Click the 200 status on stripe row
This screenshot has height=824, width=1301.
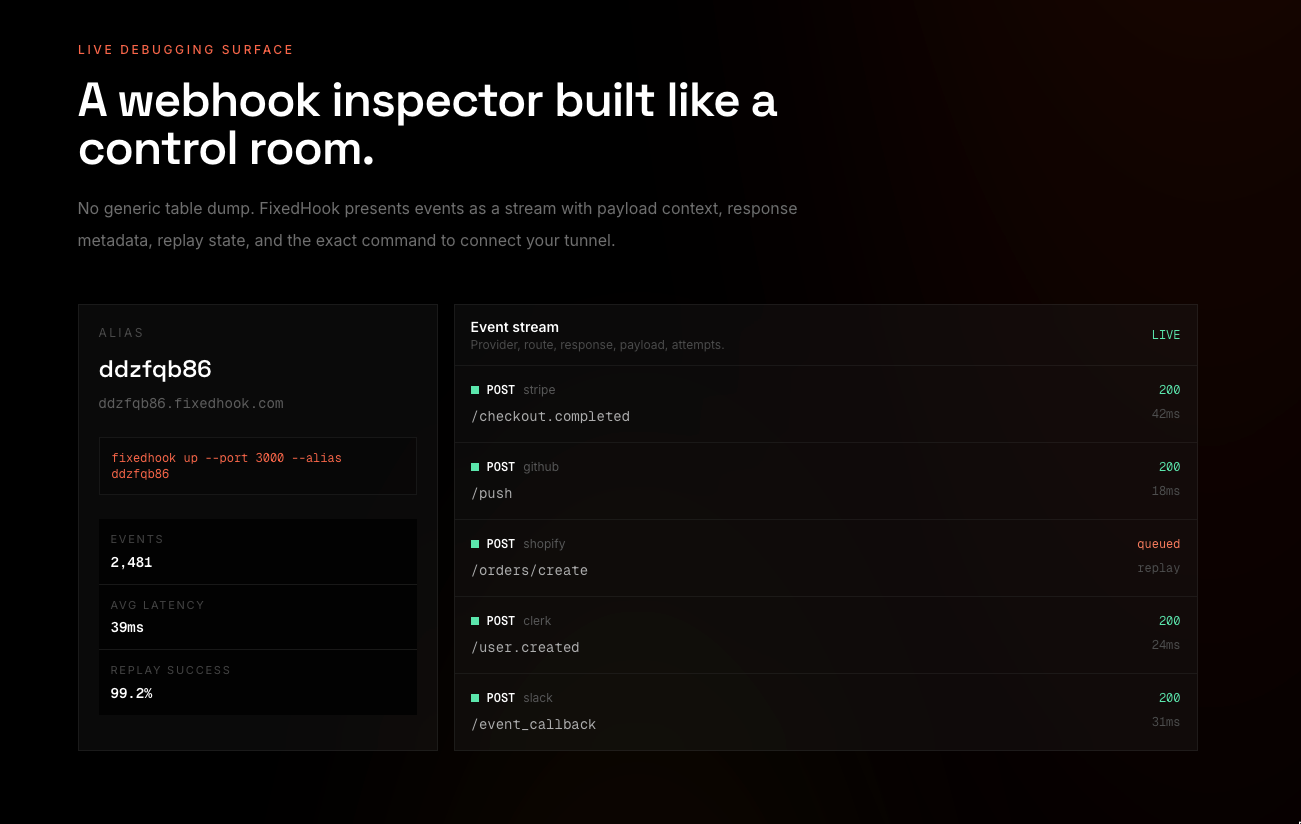click(1169, 390)
